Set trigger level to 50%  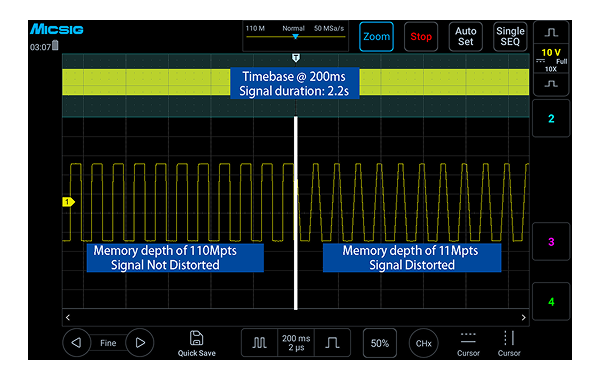[380, 343]
